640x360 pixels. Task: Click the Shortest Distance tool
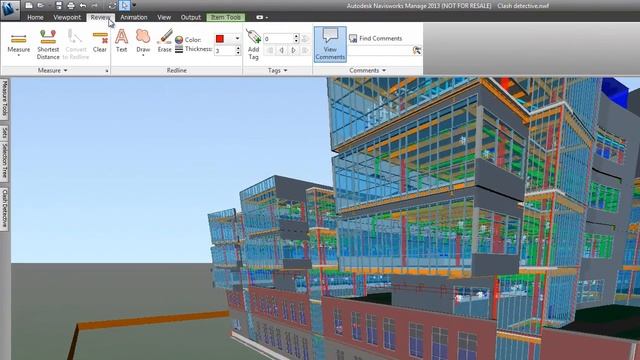coord(48,44)
